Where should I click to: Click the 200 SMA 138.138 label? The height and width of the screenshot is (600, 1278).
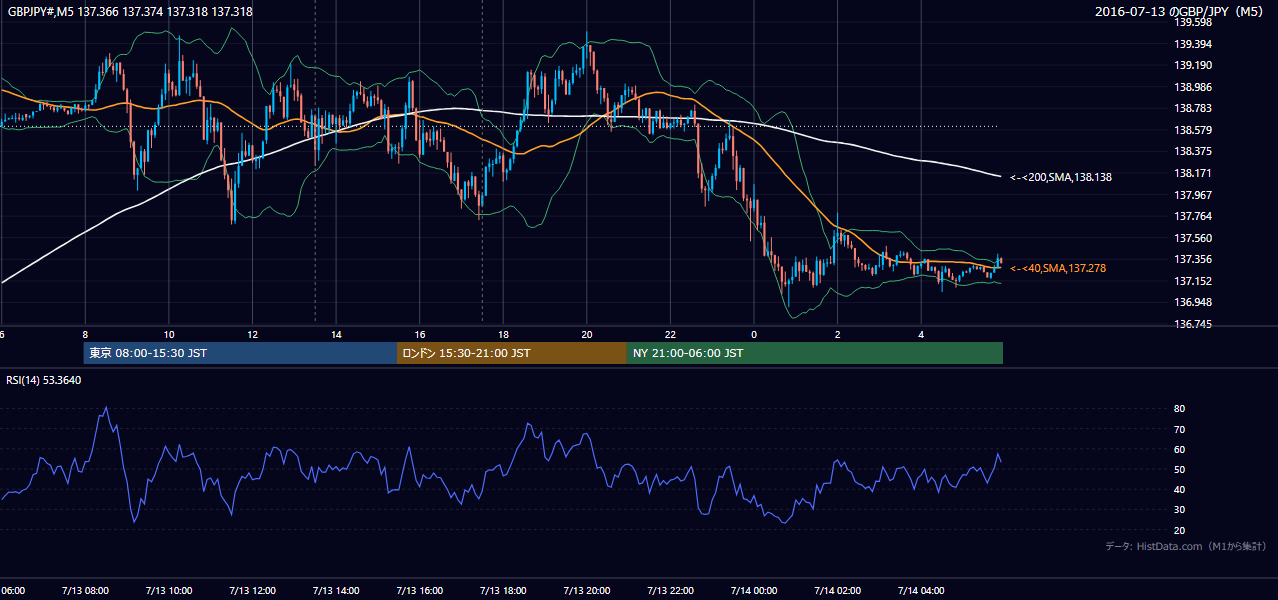1061,177
